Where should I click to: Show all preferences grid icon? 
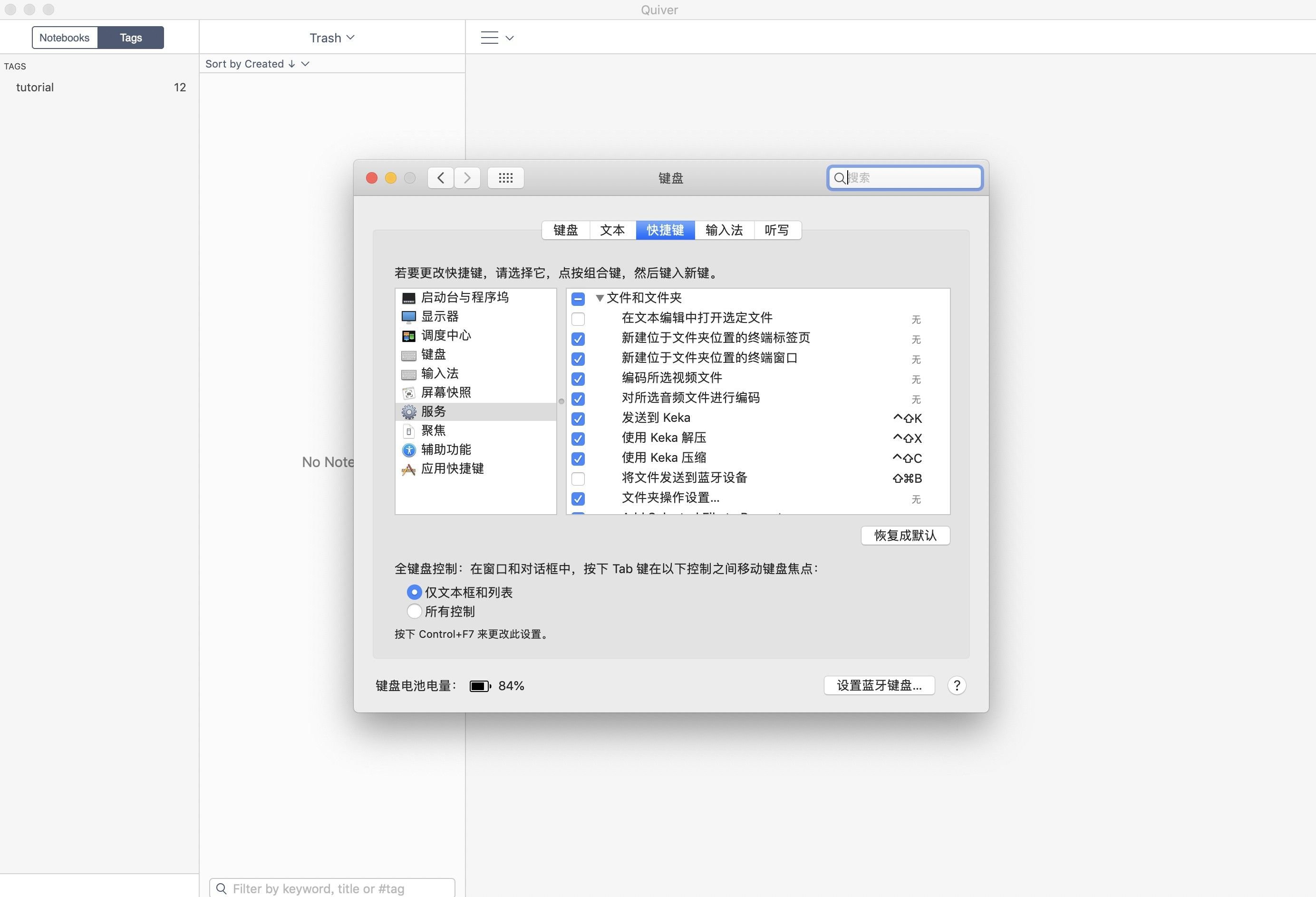tap(506, 178)
